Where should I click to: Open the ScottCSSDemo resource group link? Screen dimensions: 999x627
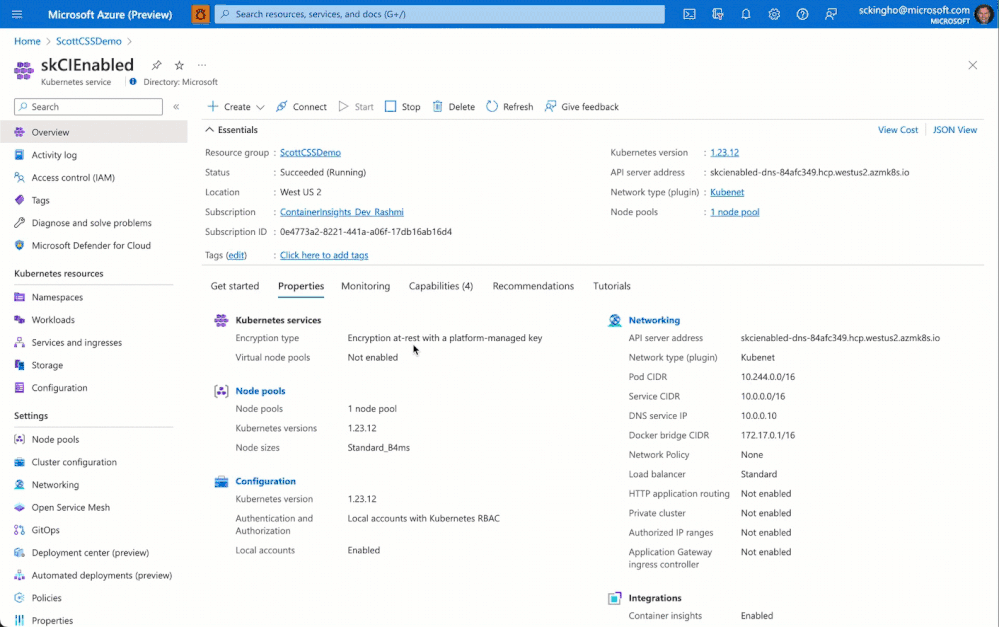pos(310,153)
